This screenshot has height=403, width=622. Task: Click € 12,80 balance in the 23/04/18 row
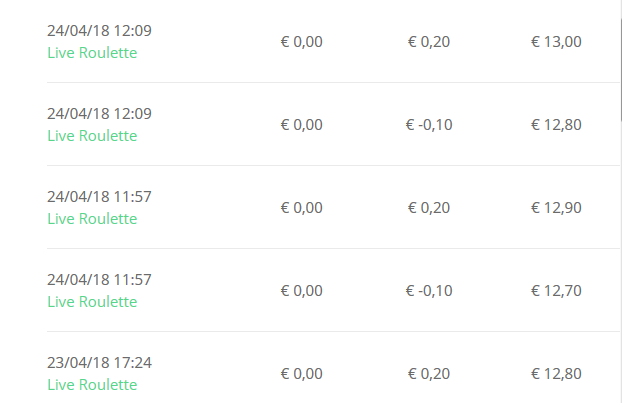556,374
